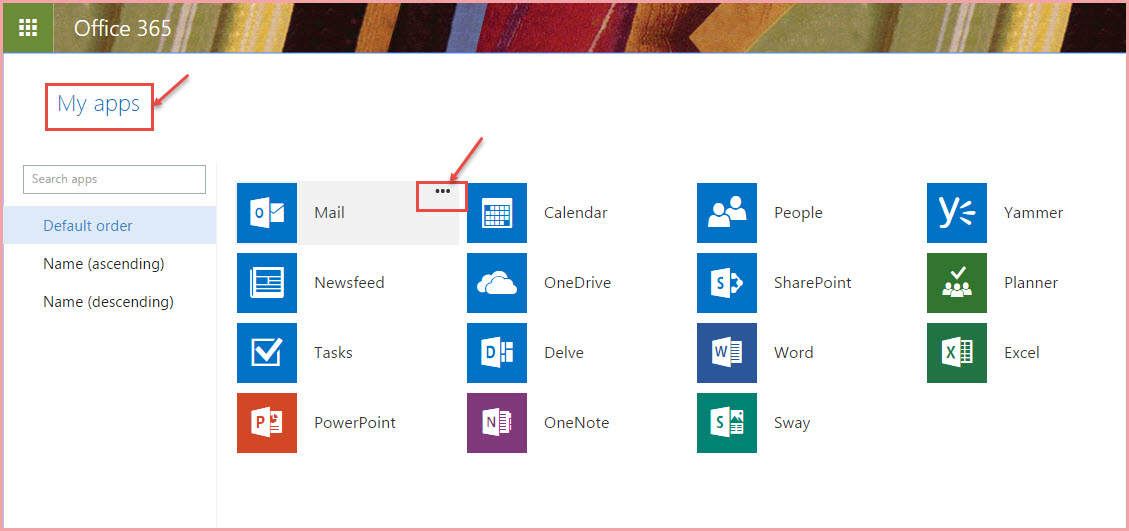The image size is (1129, 531).
Task: Click the OneNote label text
Action: [577, 423]
